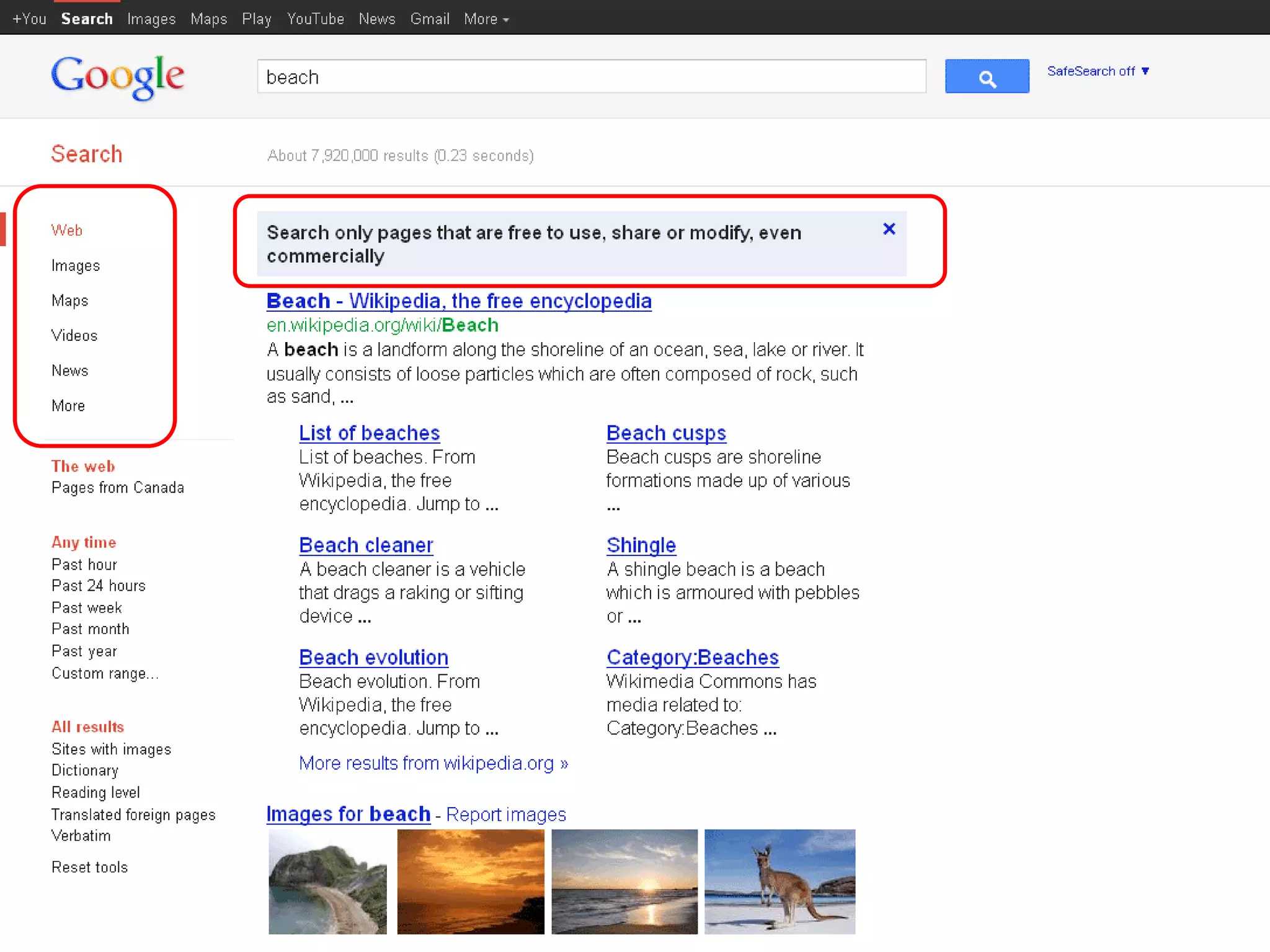Click More results from wikipedia.org
Viewport: 1270px width, 952px height.
tap(433, 763)
